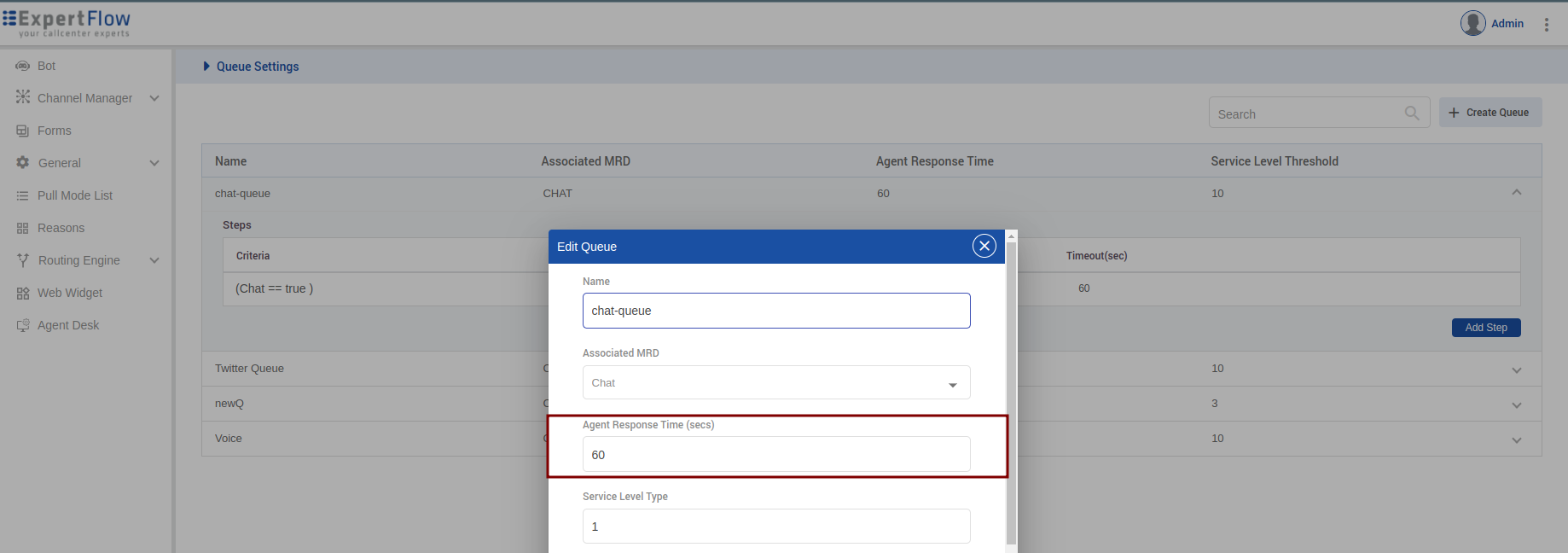Click the Admin user avatar icon

click(1472, 23)
